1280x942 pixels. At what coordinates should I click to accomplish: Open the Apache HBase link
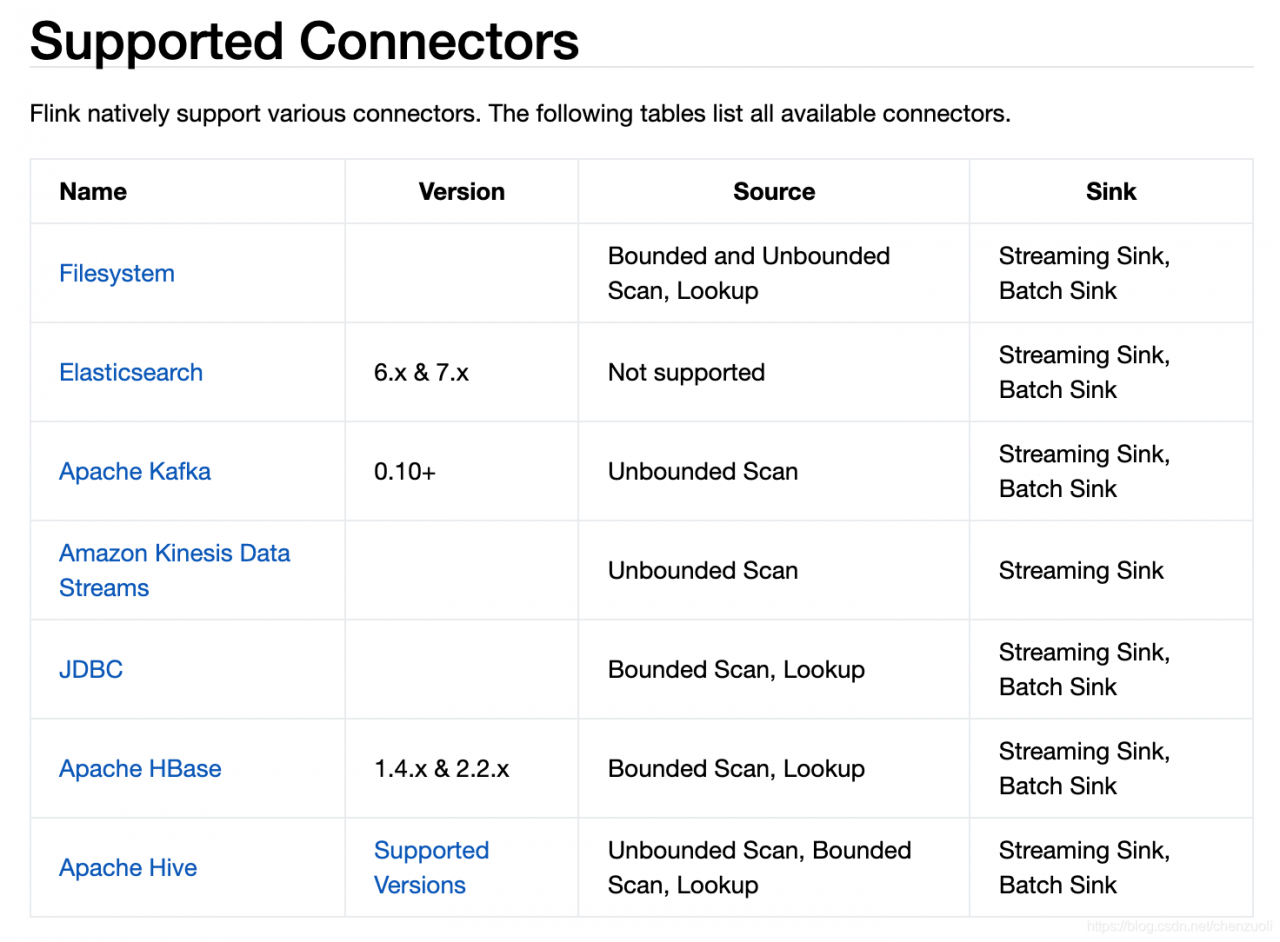(140, 768)
